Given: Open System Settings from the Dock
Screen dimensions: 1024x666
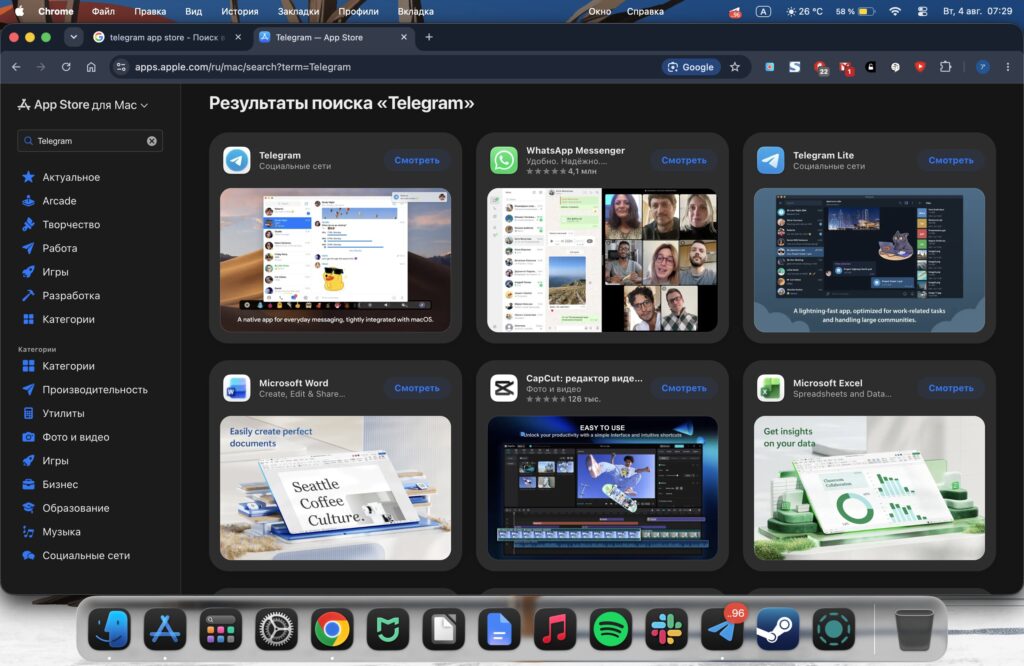Looking at the screenshot, I should pos(276,629).
